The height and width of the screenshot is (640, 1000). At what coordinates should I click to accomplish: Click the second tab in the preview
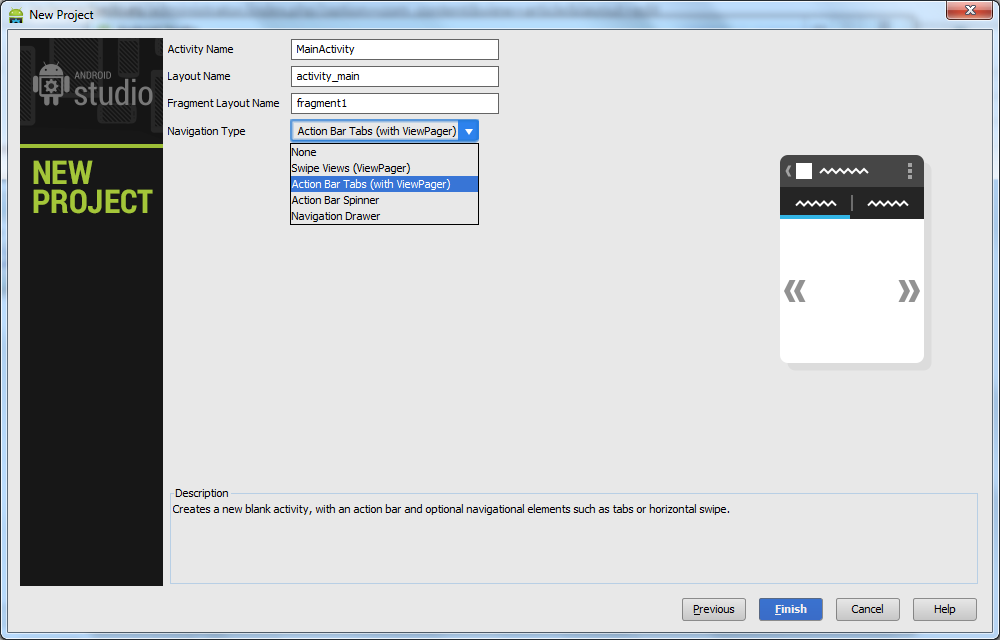887,204
